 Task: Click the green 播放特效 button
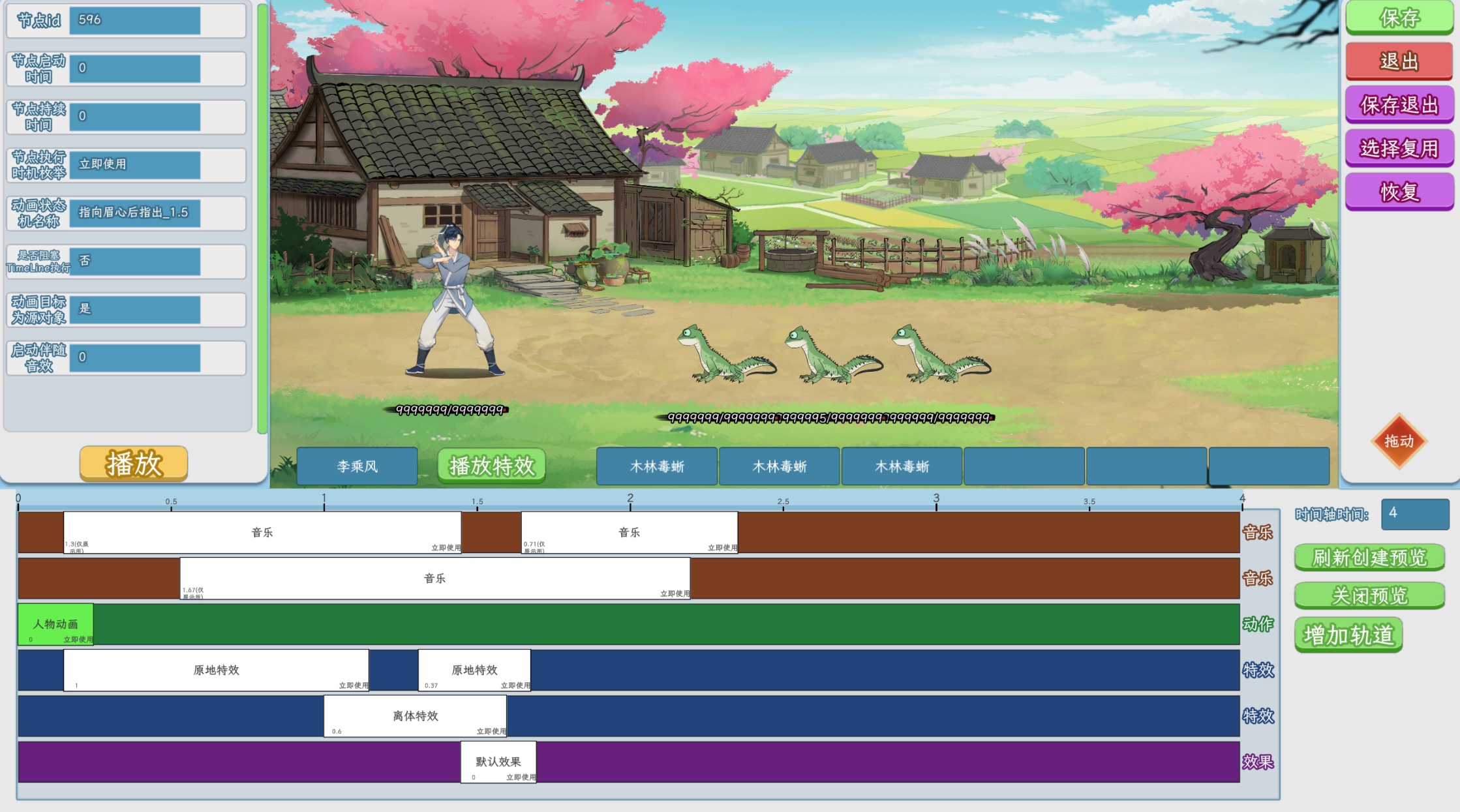[x=491, y=466]
